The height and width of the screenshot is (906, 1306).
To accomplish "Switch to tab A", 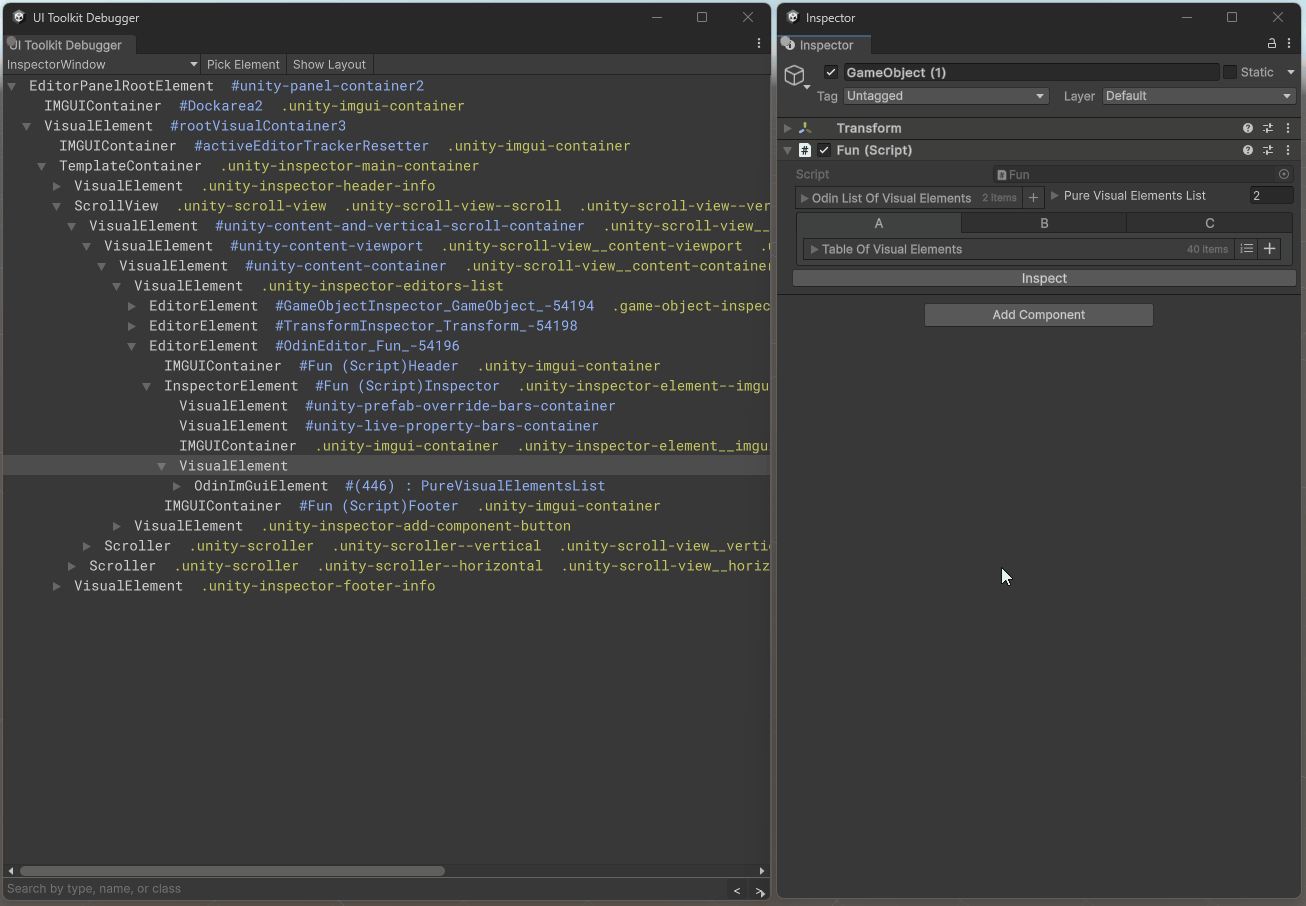I will point(879,223).
